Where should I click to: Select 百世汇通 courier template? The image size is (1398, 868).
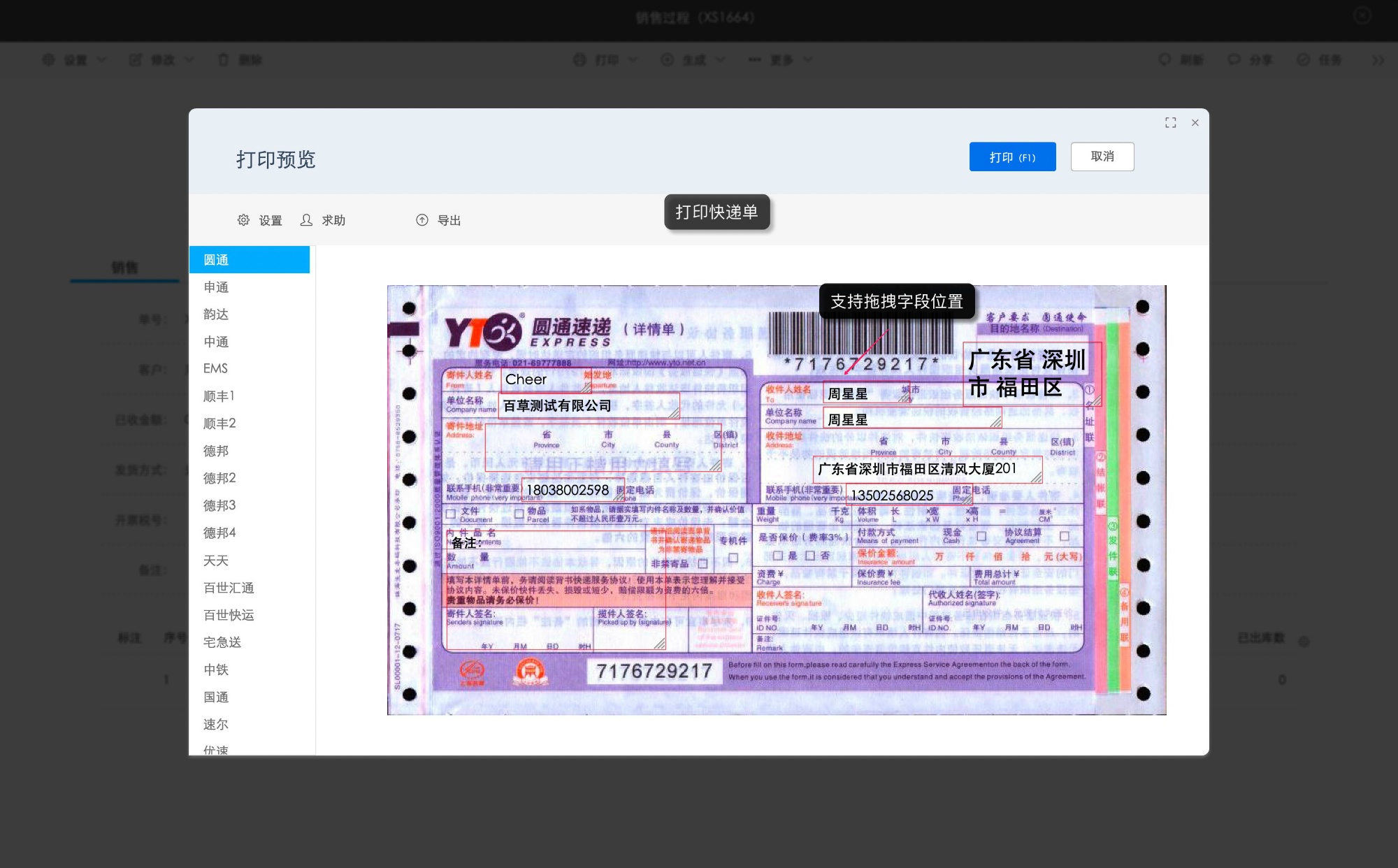click(x=250, y=588)
